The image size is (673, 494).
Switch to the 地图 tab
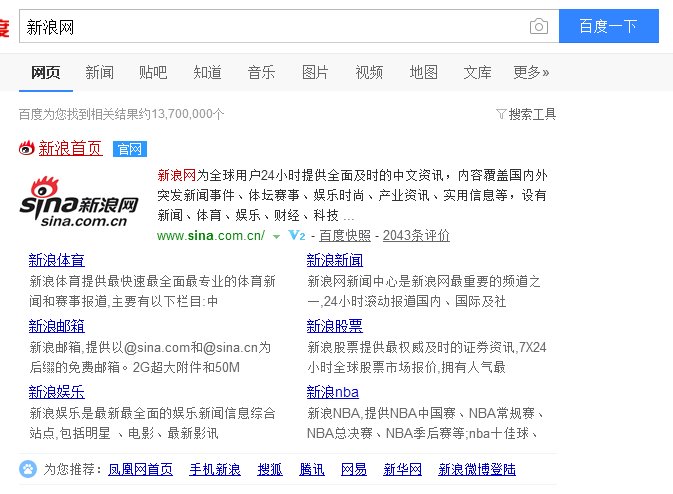coord(423,72)
